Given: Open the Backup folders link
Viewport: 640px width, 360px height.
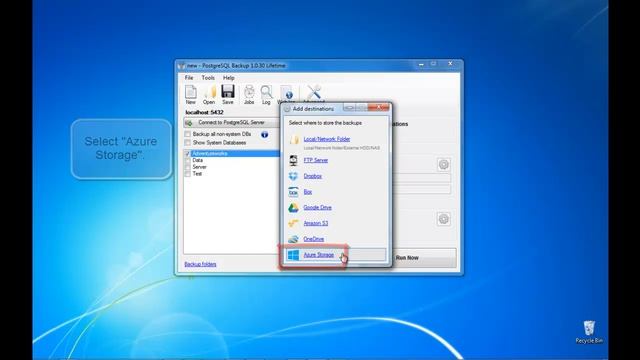Looking at the screenshot, I should coord(200,264).
